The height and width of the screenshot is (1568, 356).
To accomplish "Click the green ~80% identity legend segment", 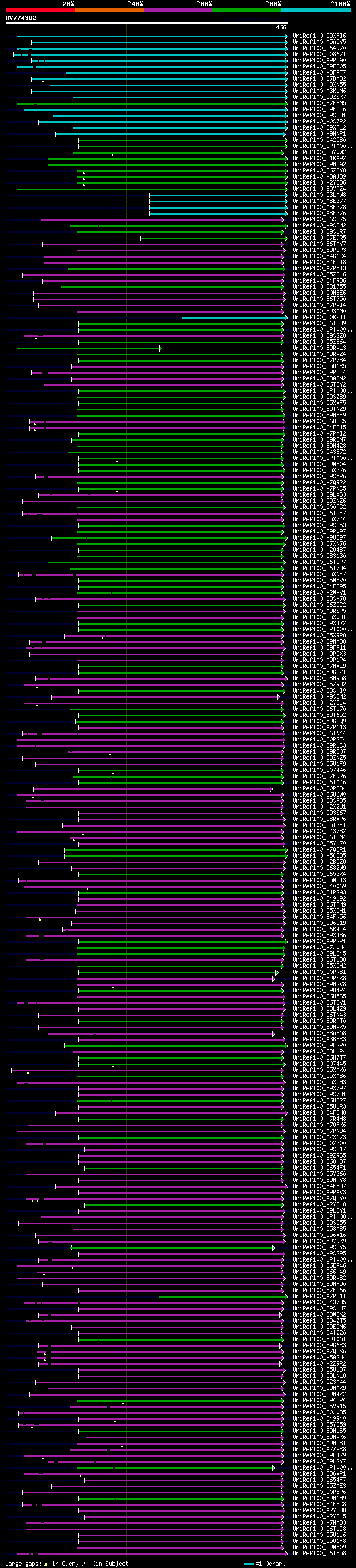I will tap(247, 10).
